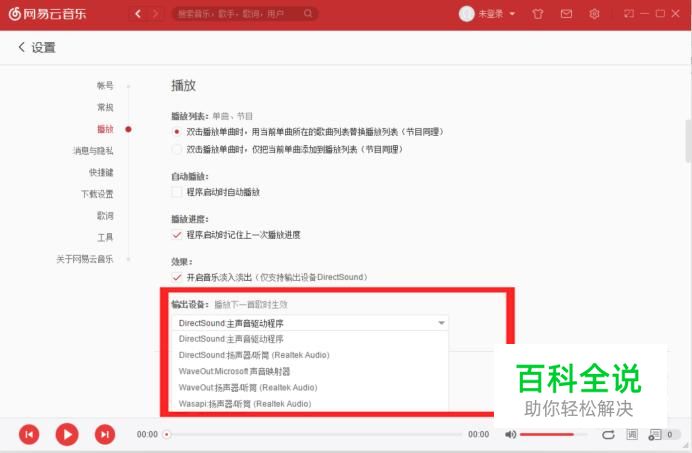The width and height of the screenshot is (692, 453).
Task: Select the 常规 settings section
Action: [105, 107]
